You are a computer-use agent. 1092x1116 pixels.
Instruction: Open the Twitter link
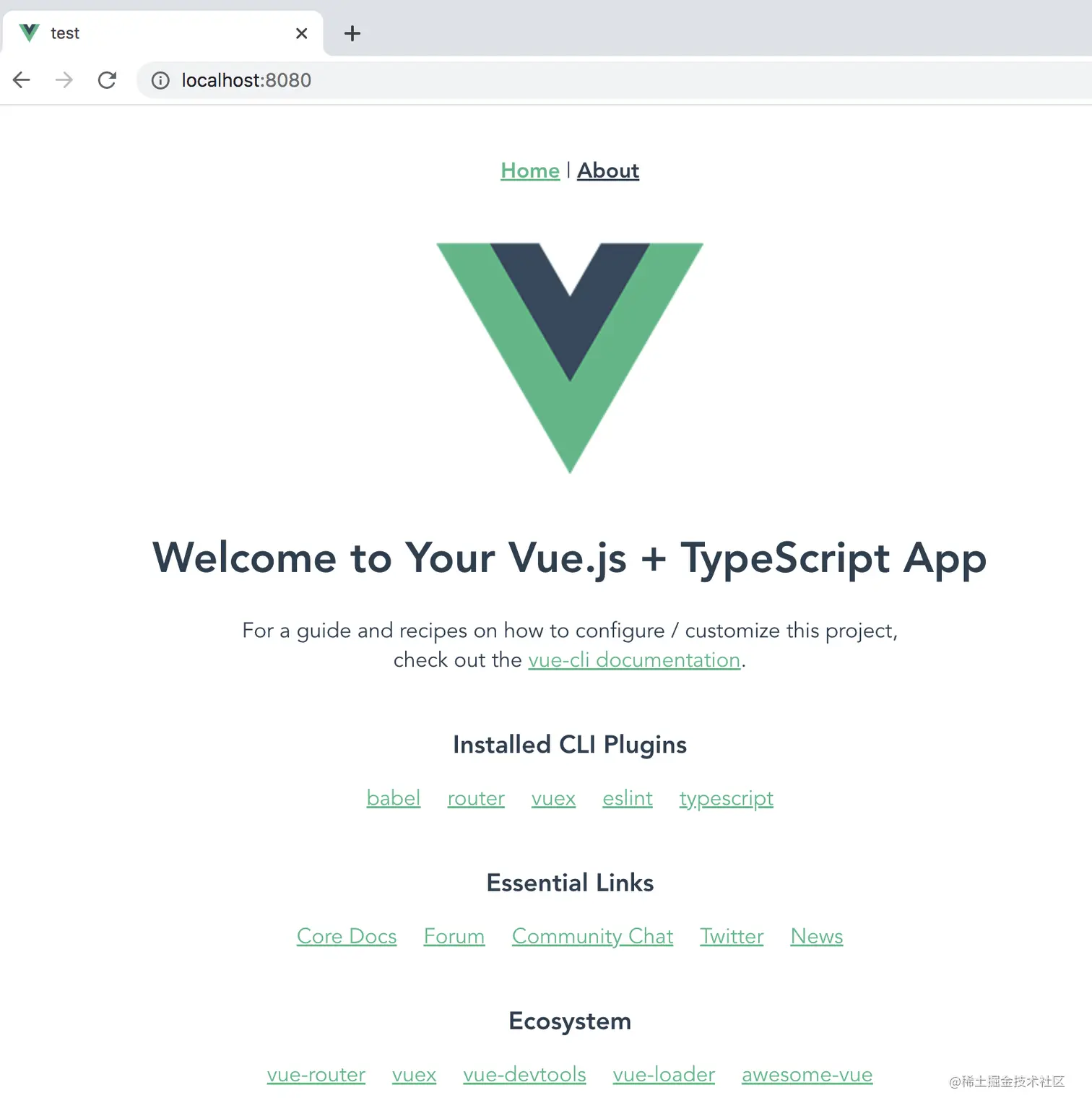coord(732,936)
